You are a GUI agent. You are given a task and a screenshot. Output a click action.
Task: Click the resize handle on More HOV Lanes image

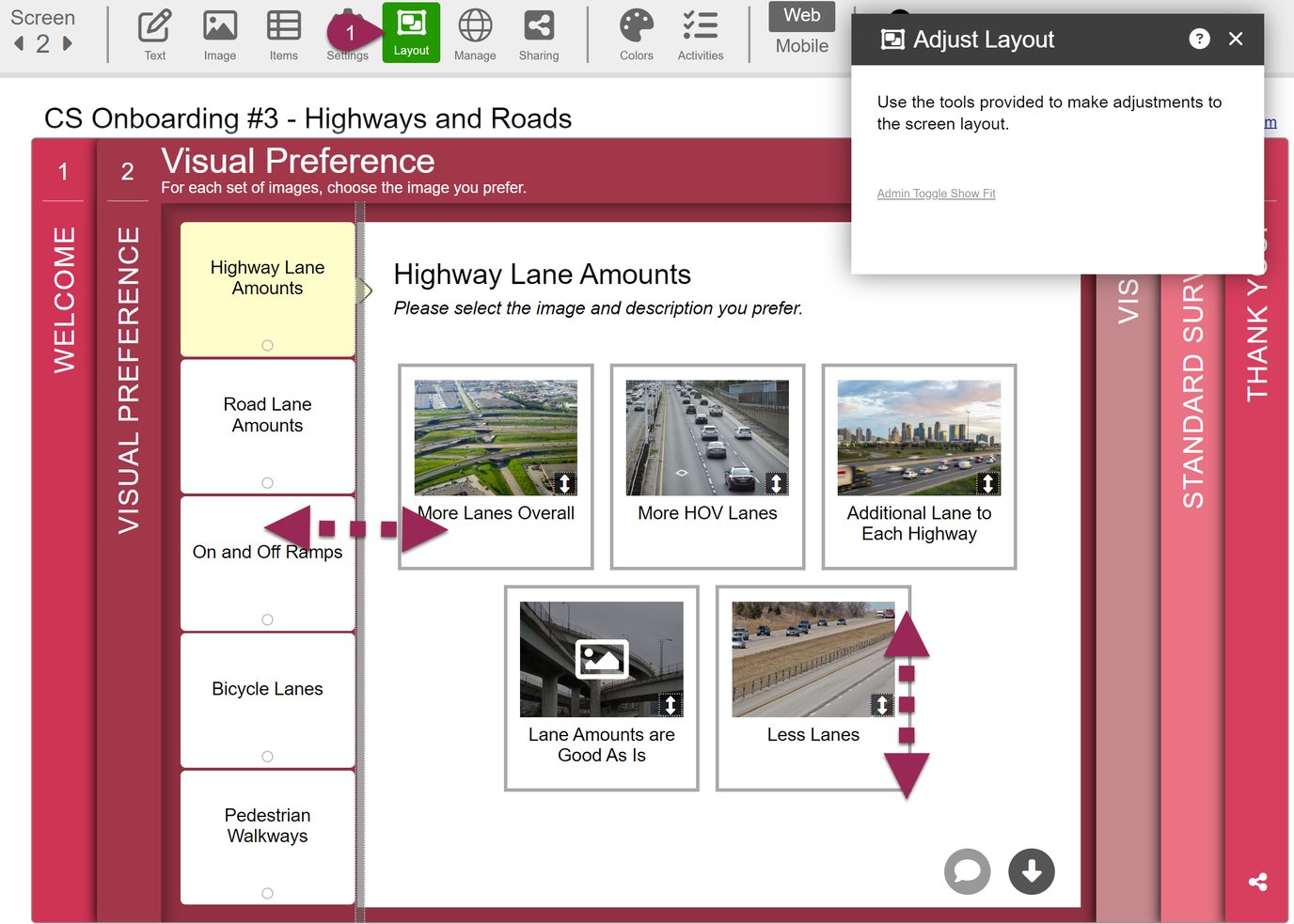tap(777, 483)
